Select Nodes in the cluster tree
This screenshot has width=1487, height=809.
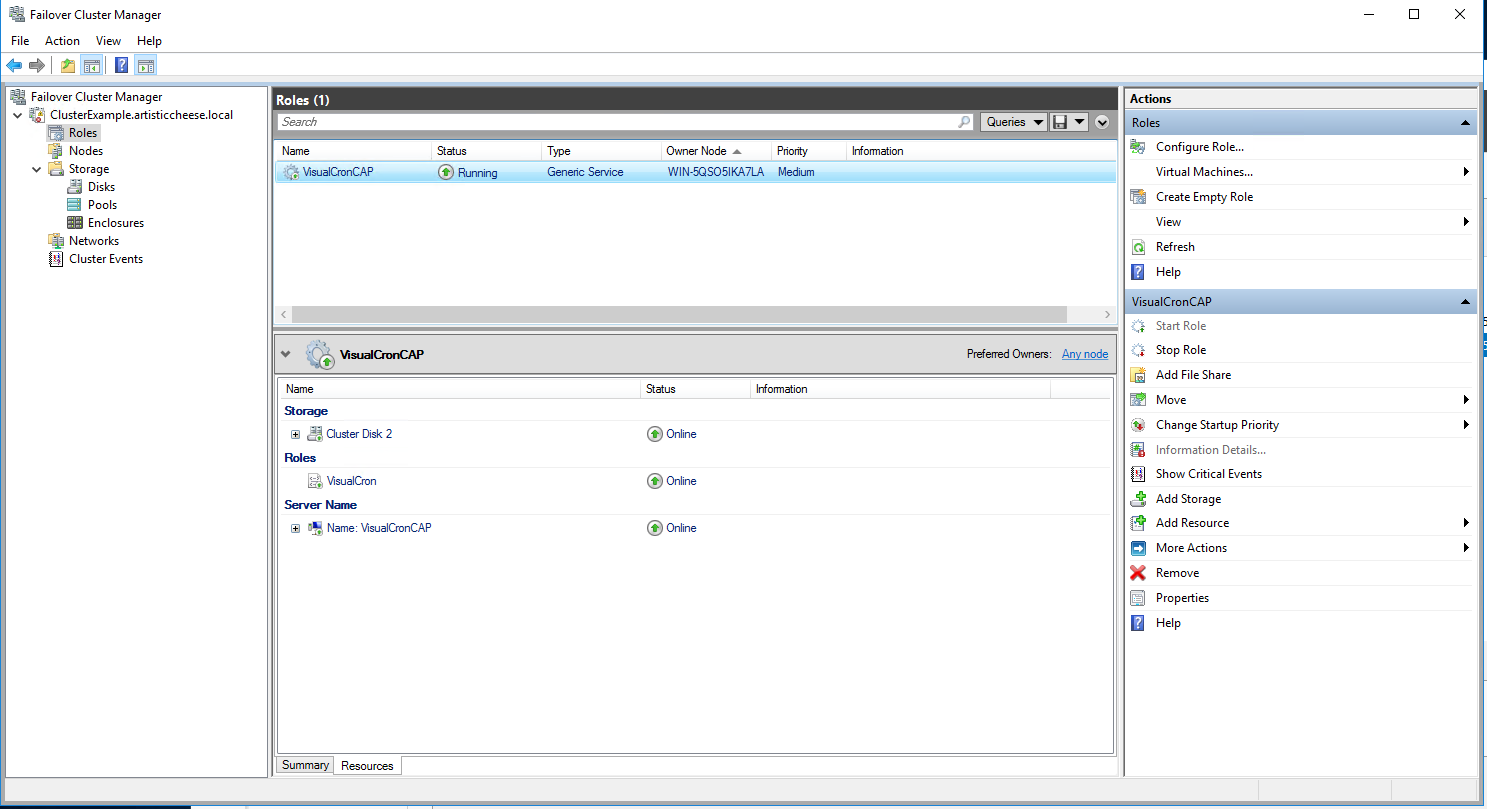point(85,151)
